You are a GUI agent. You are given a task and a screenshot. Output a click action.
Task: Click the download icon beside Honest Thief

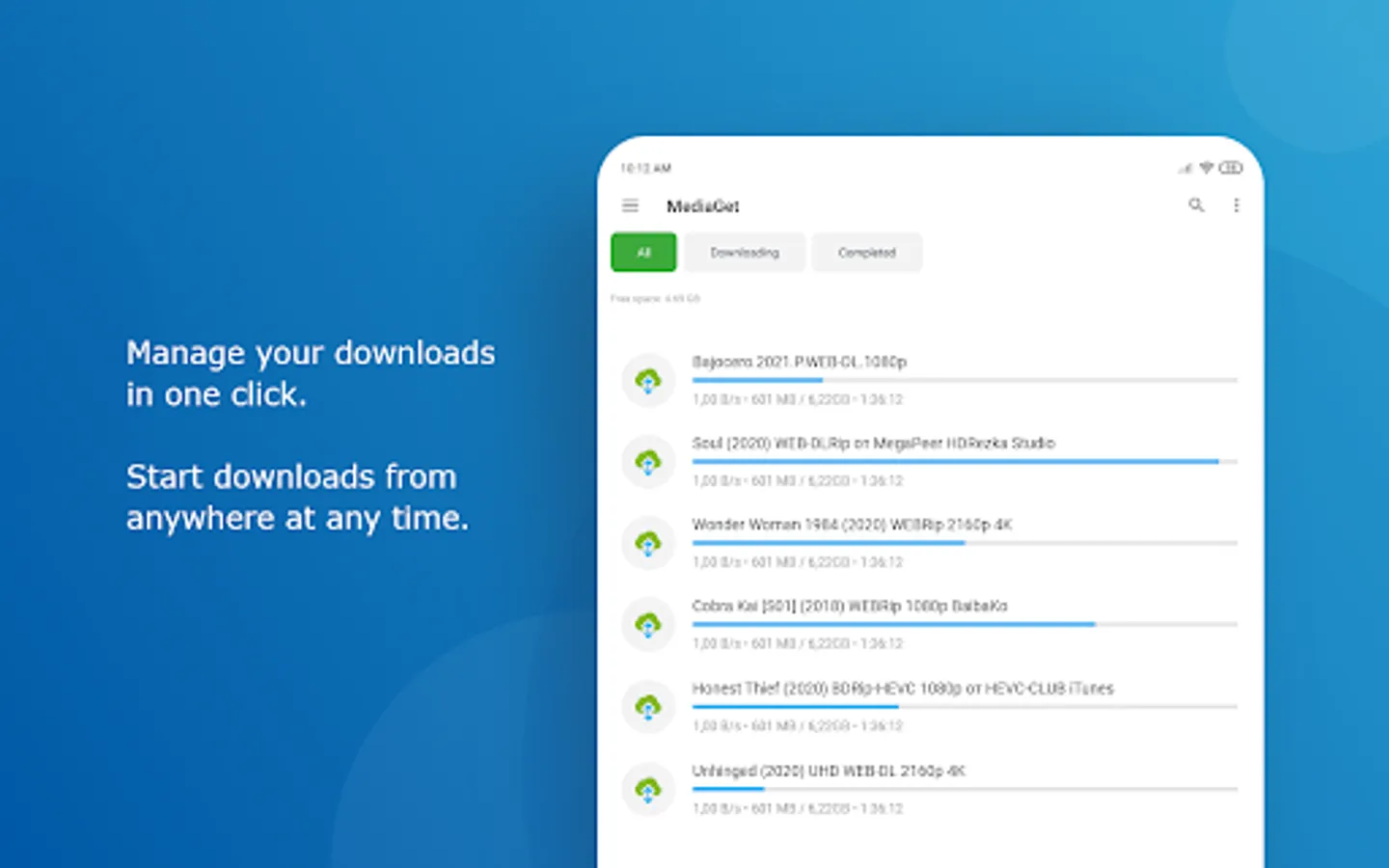[648, 707]
